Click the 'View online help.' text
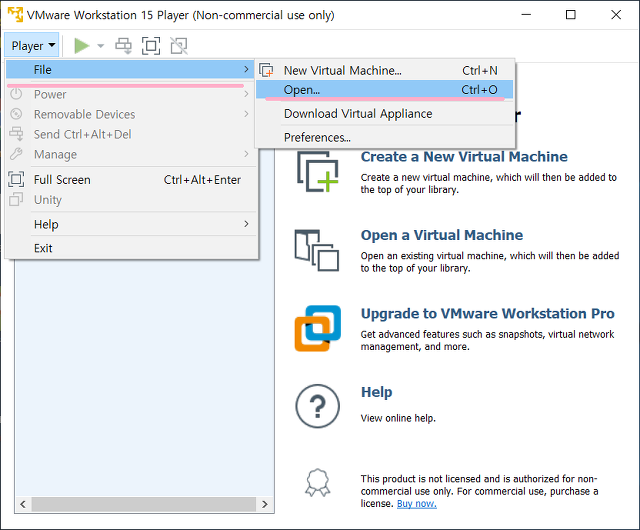640x530 pixels. click(398, 418)
